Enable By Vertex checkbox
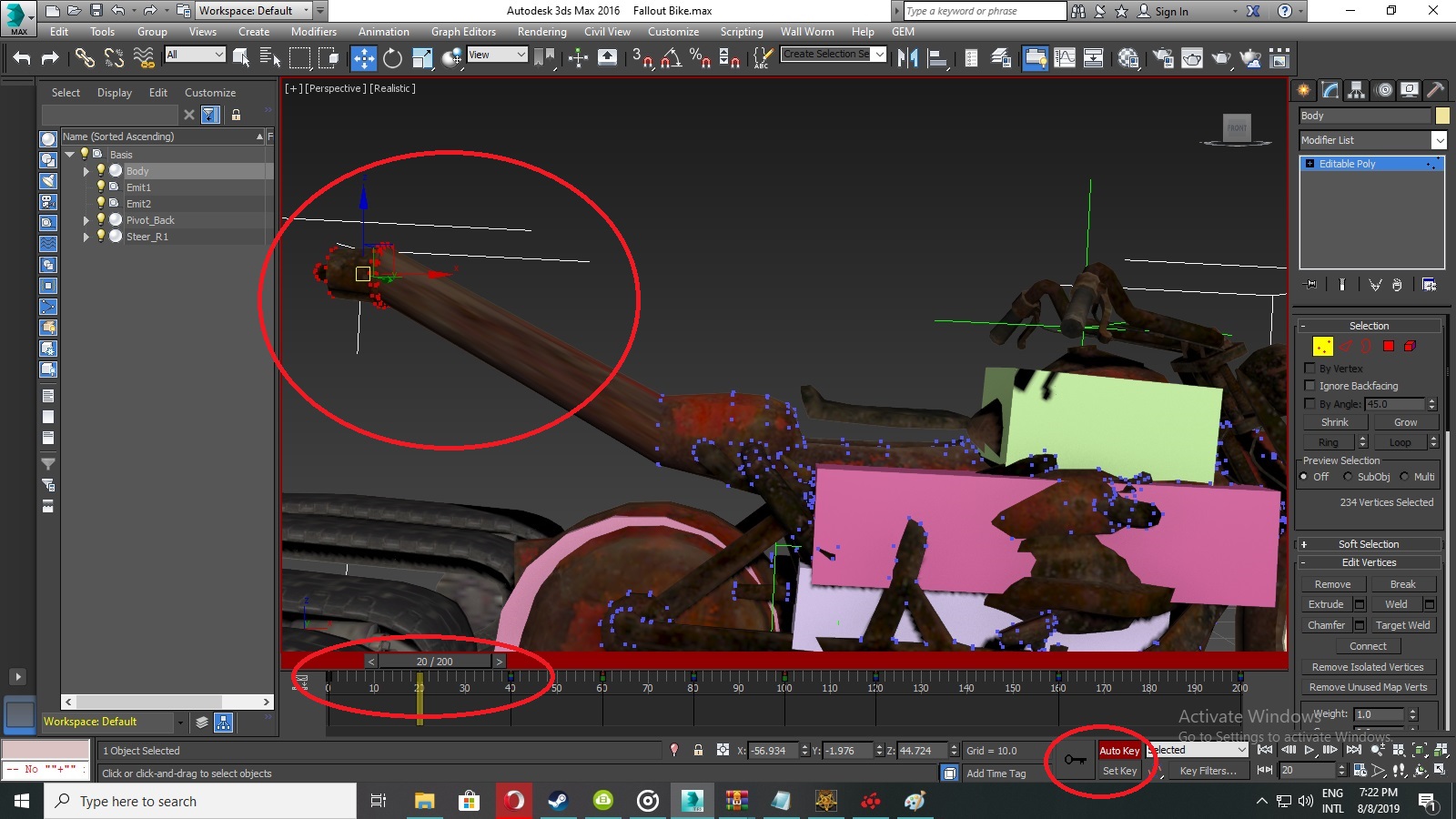Screen dimensions: 1456x819 (1309, 369)
